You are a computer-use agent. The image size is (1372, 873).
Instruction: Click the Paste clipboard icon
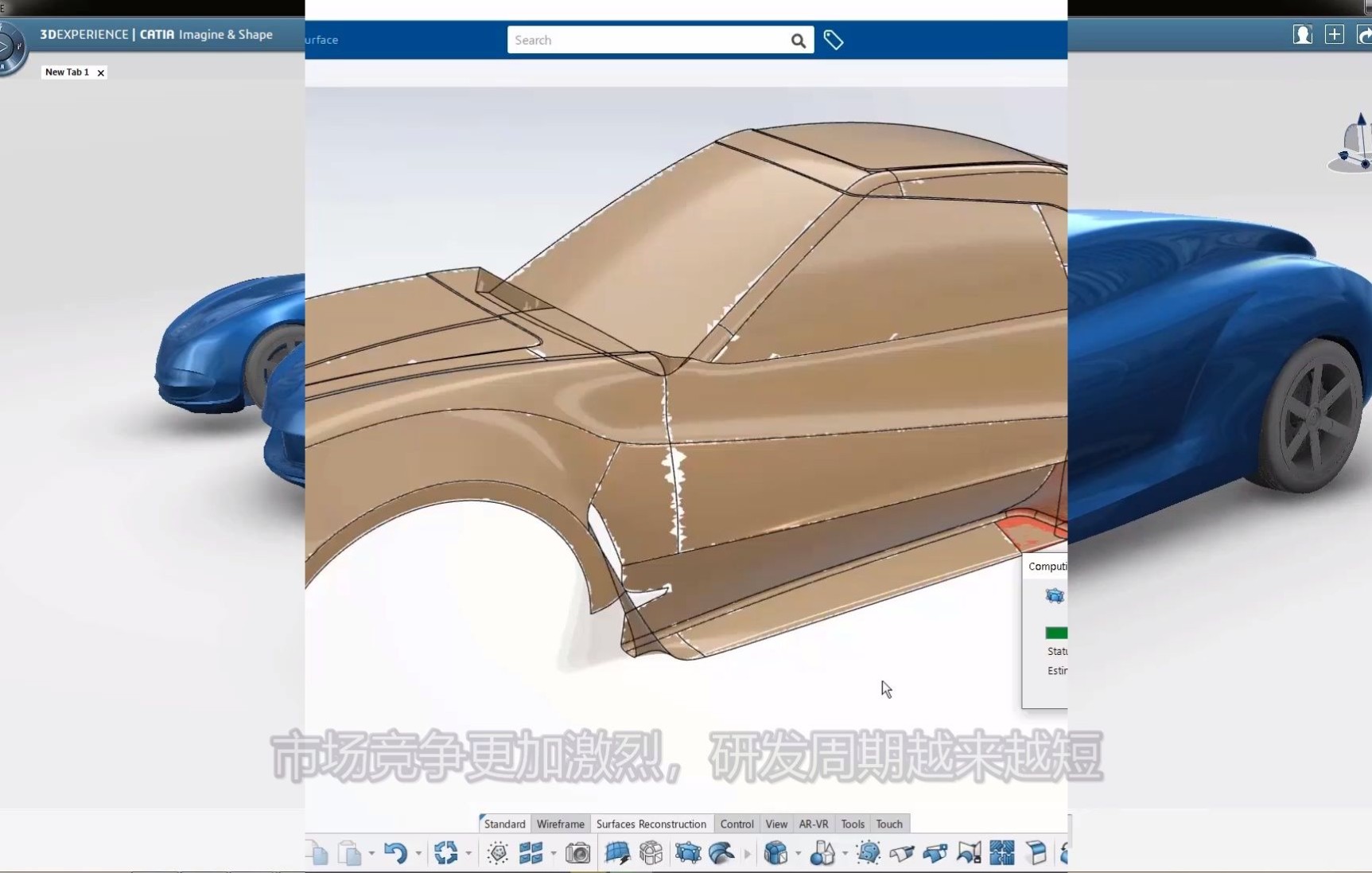pos(349,853)
